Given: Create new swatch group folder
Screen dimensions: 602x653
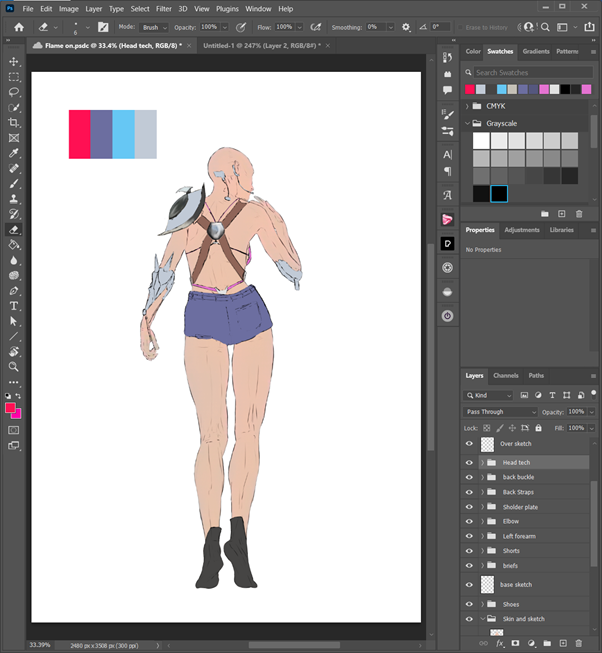Looking at the screenshot, I should pos(545,214).
